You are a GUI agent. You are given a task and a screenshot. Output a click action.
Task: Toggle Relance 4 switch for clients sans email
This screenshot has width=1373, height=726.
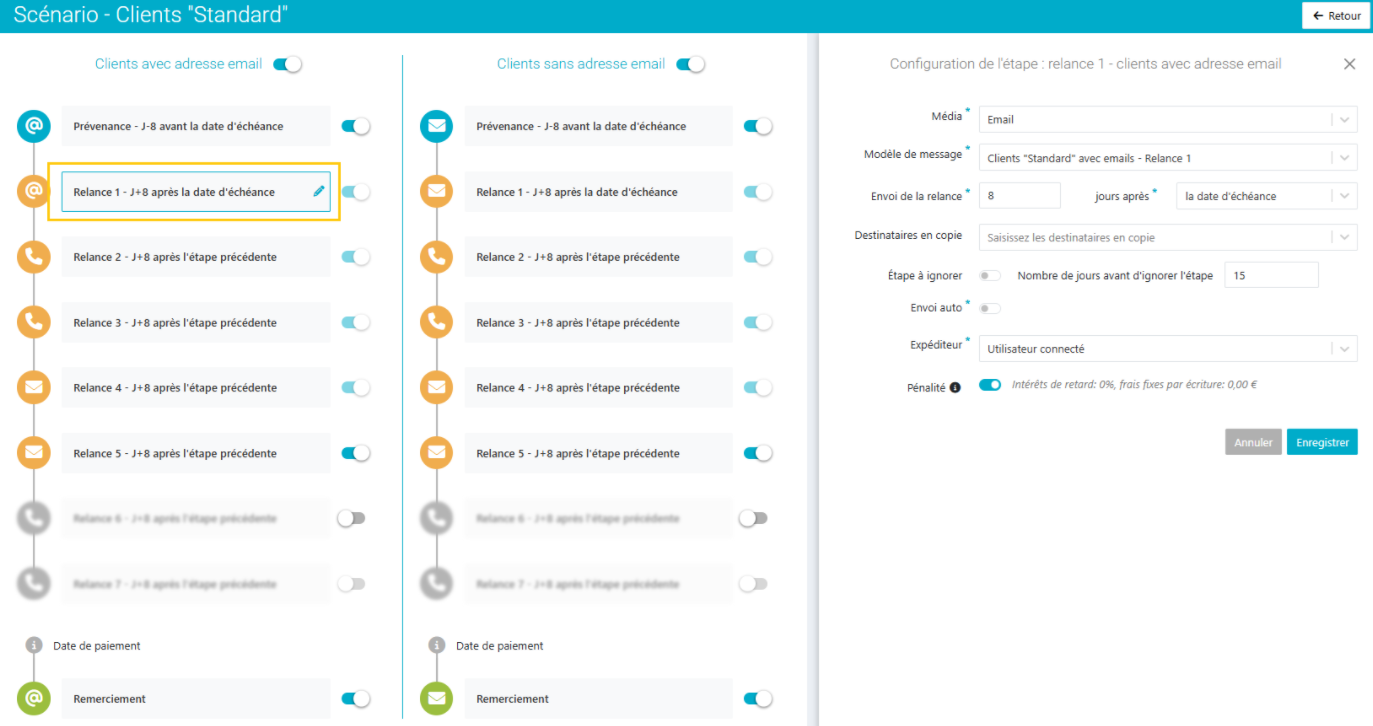point(758,388)
